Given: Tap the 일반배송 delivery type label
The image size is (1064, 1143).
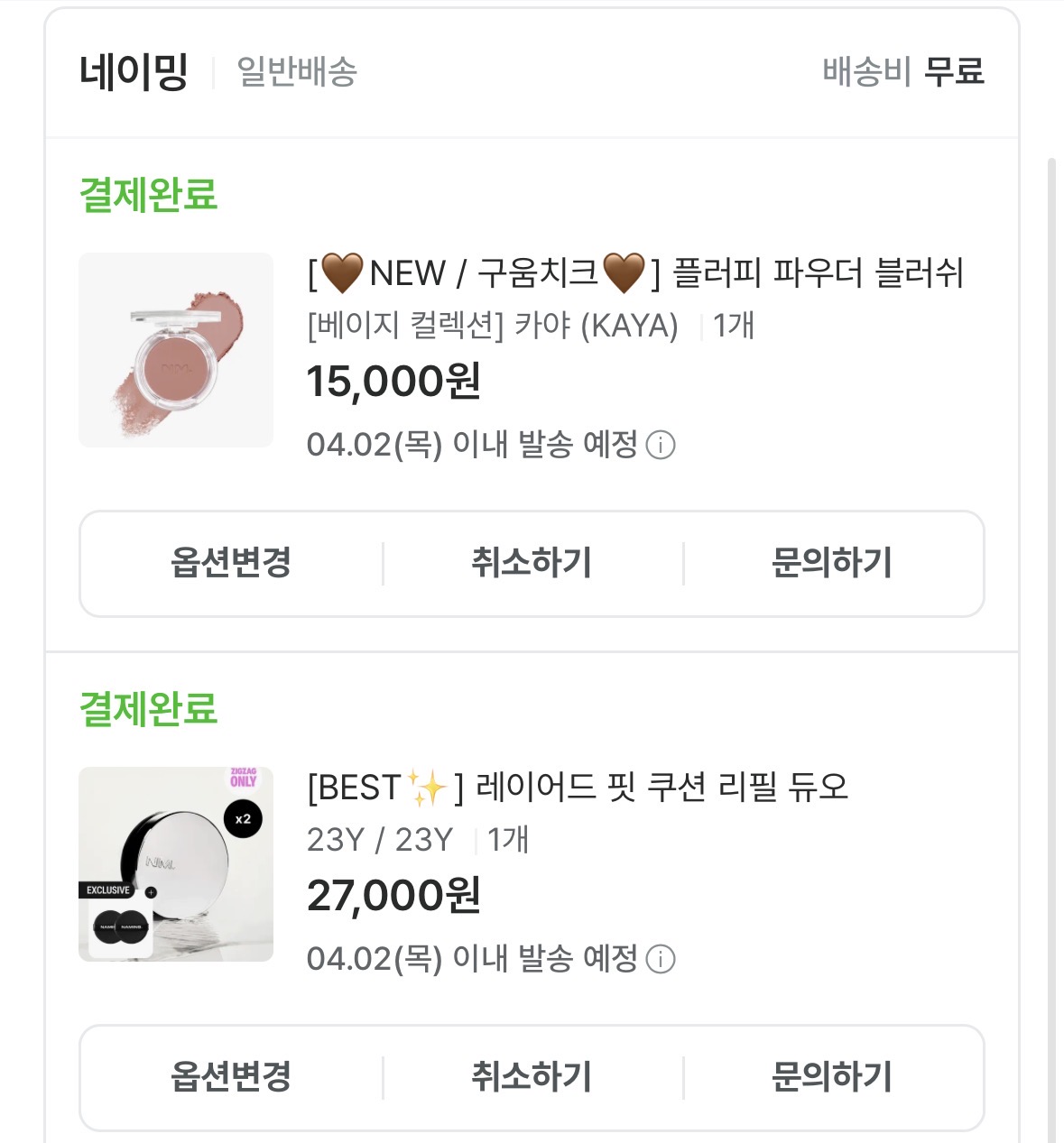Looking at the screenshot, I should [297, 72].
